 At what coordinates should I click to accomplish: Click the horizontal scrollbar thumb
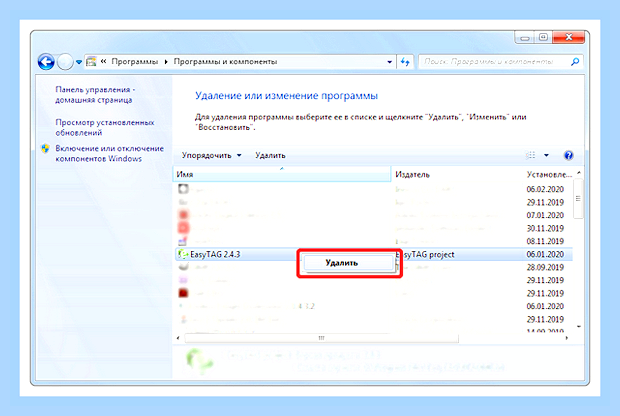pos(321,338)
